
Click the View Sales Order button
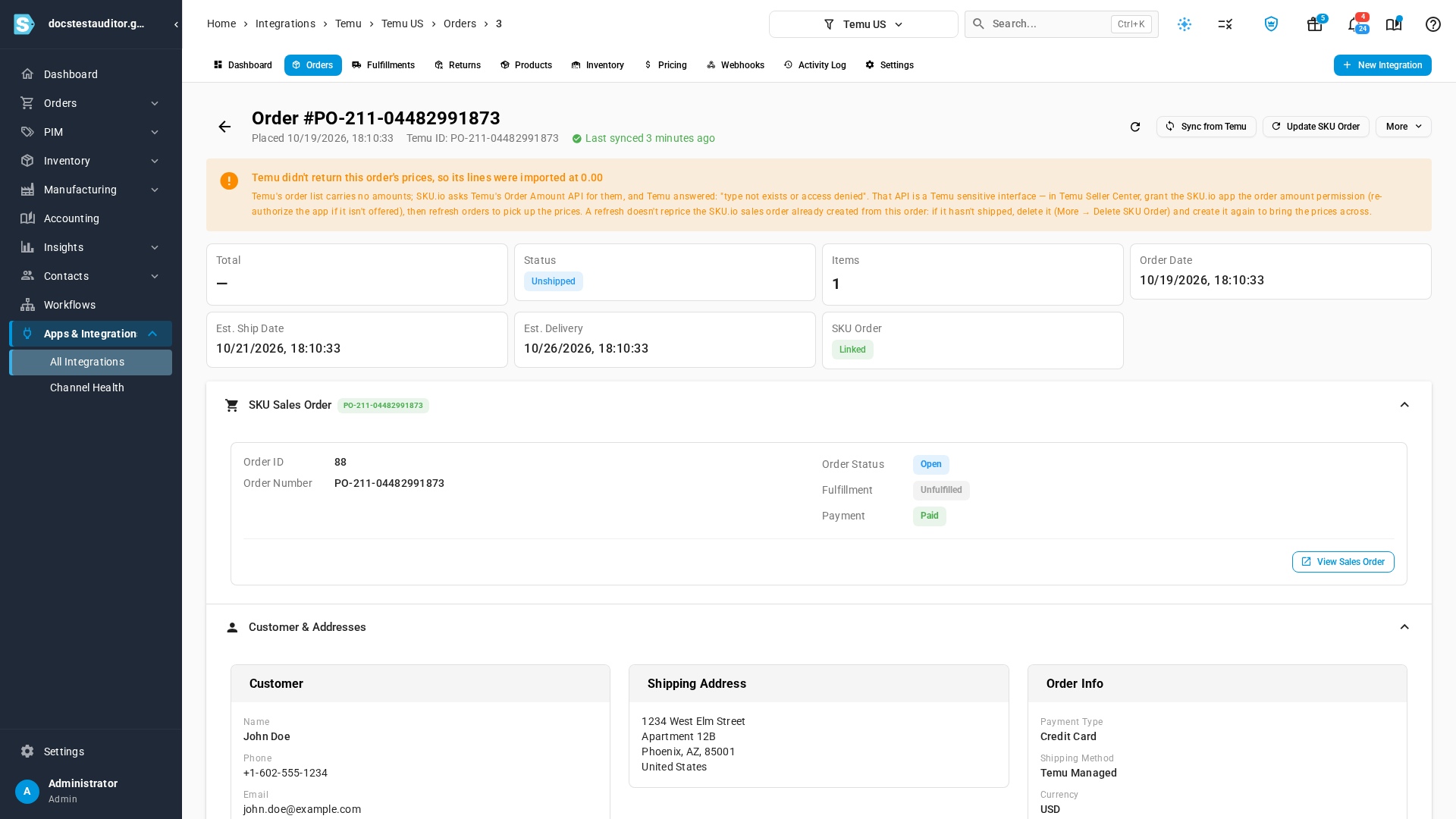pos(1343,562)
